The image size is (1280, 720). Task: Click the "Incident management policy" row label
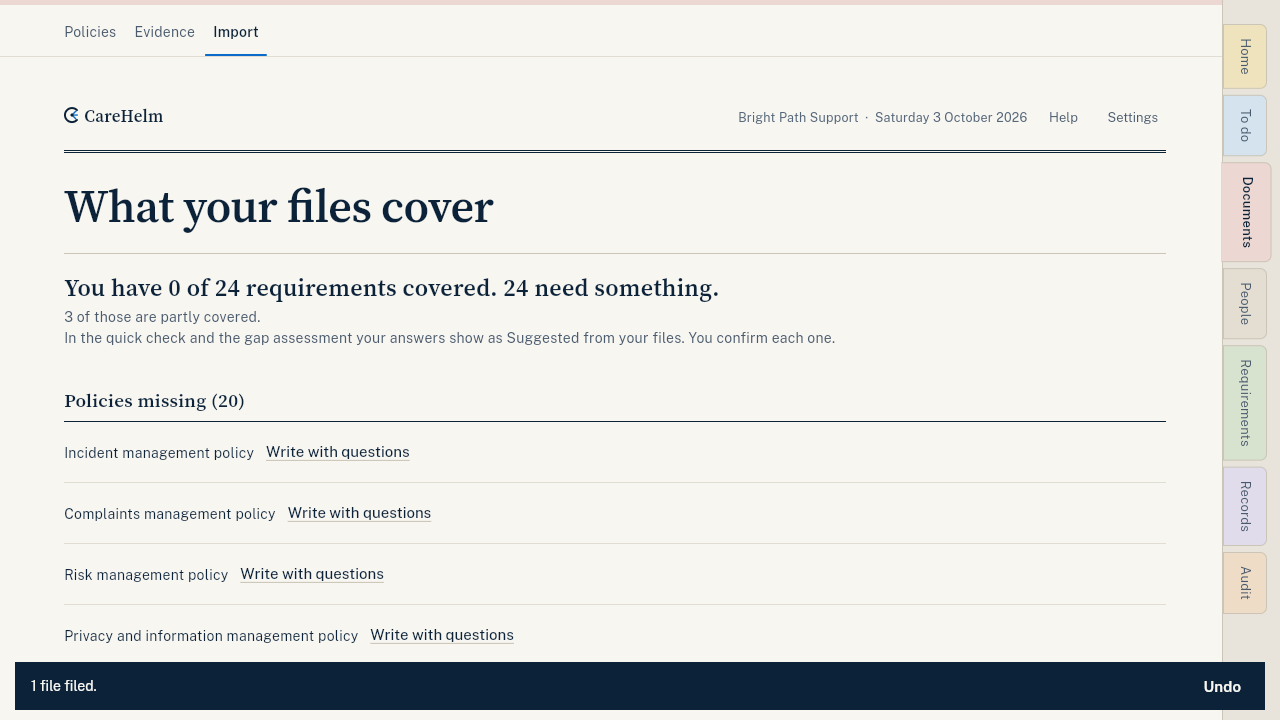click(x=159, y=453)
